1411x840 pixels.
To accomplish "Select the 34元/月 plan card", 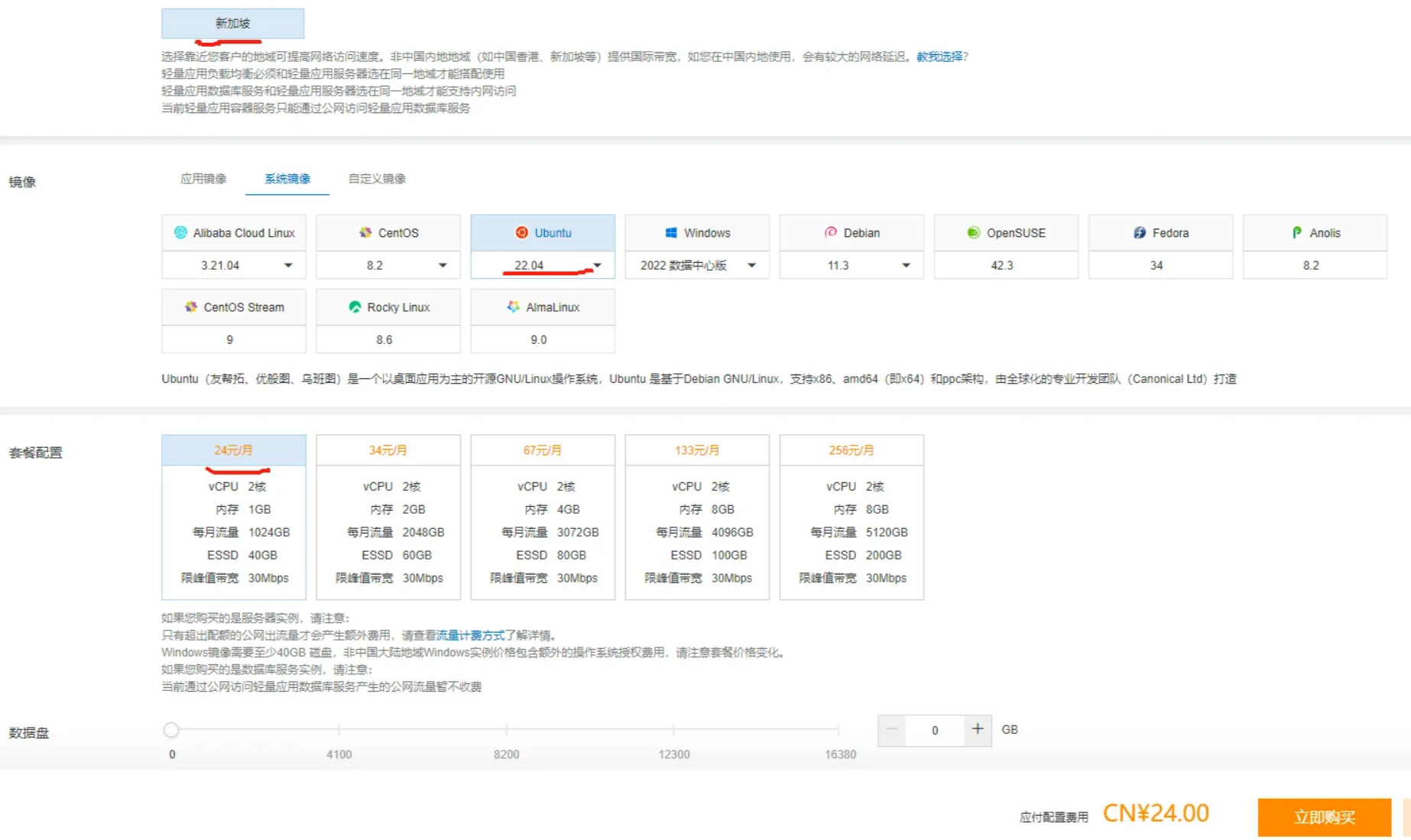I will click(388, 517).
